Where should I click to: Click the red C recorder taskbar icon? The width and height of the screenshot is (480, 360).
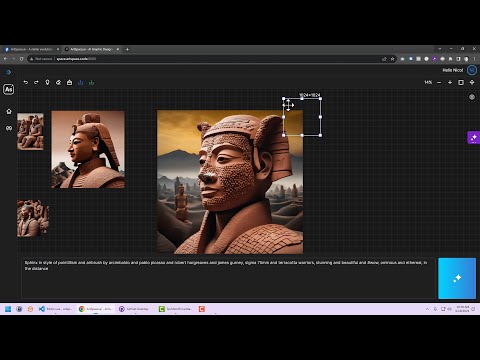coord(202,309)
